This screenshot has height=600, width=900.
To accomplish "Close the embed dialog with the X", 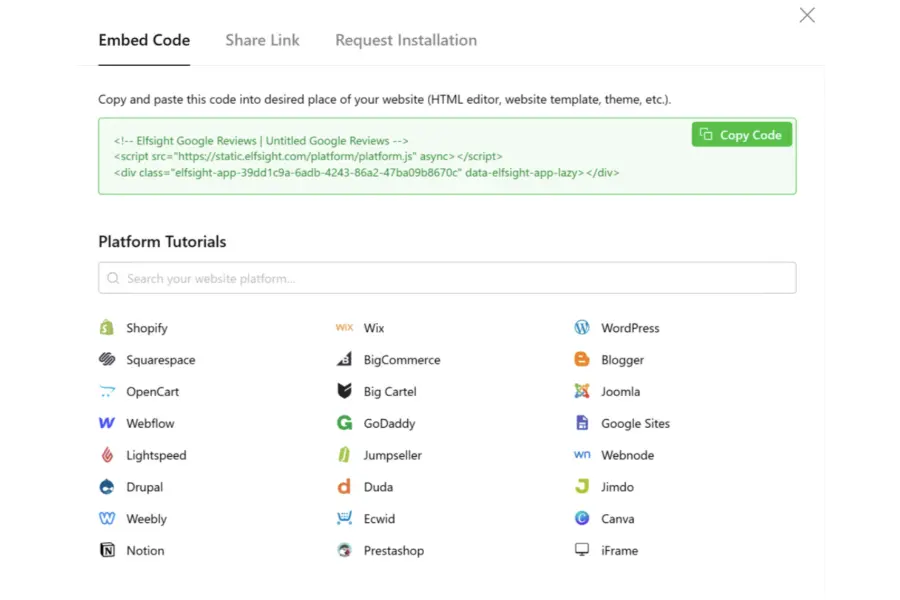I will [x=807, y=15].
